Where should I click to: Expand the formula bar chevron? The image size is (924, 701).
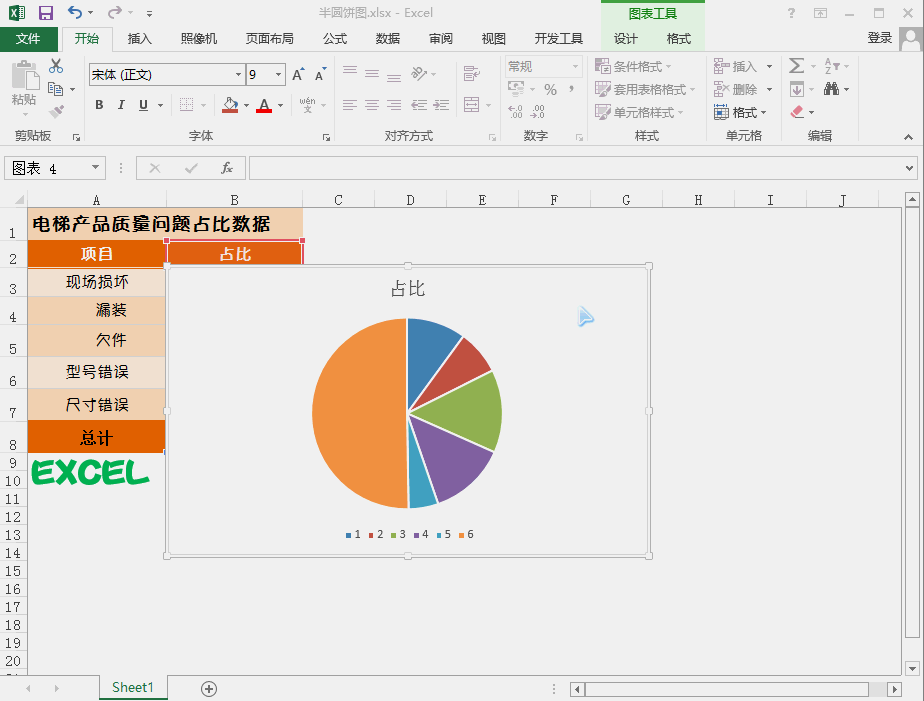click(x=909, y=168)
